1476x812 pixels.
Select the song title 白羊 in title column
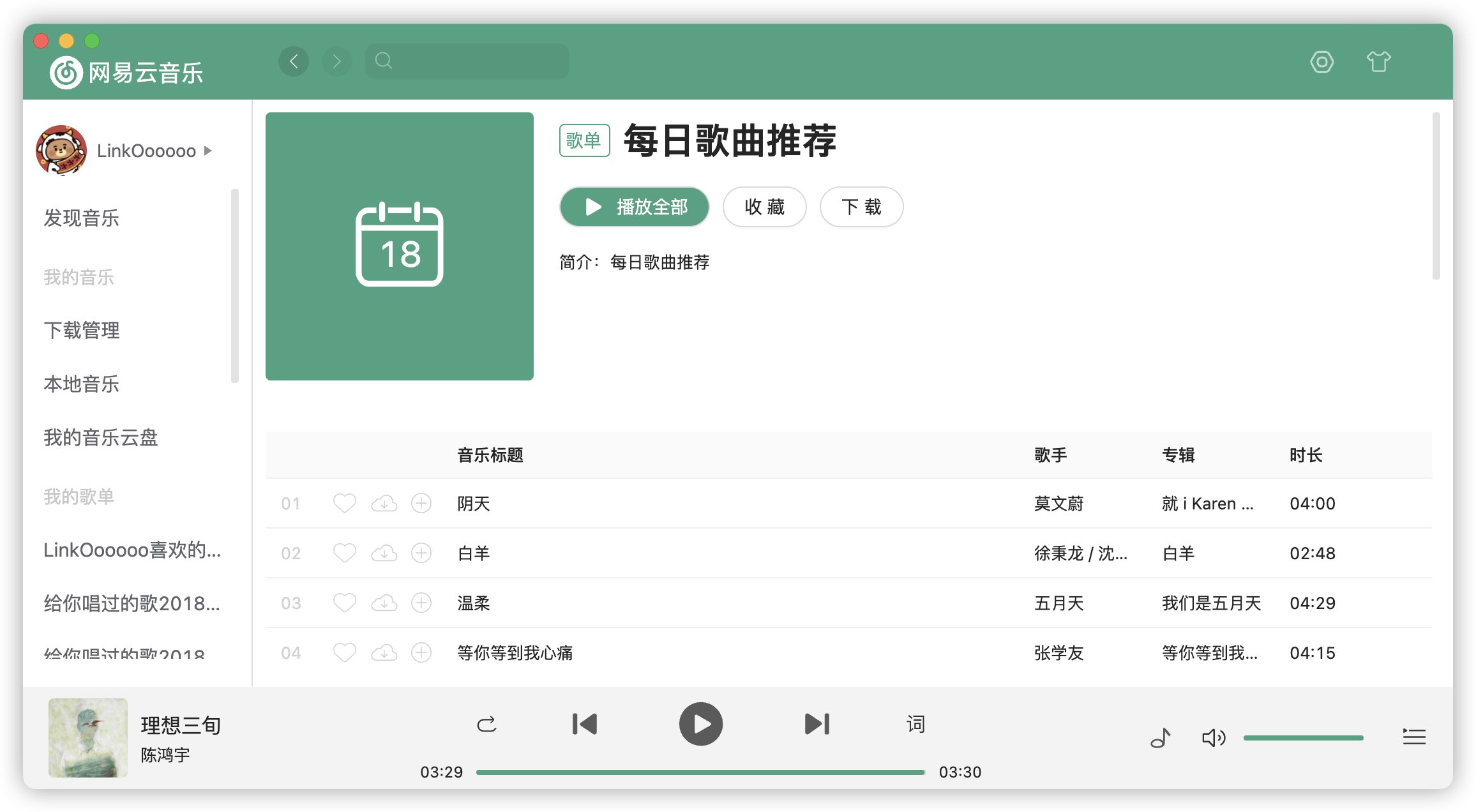474,553
